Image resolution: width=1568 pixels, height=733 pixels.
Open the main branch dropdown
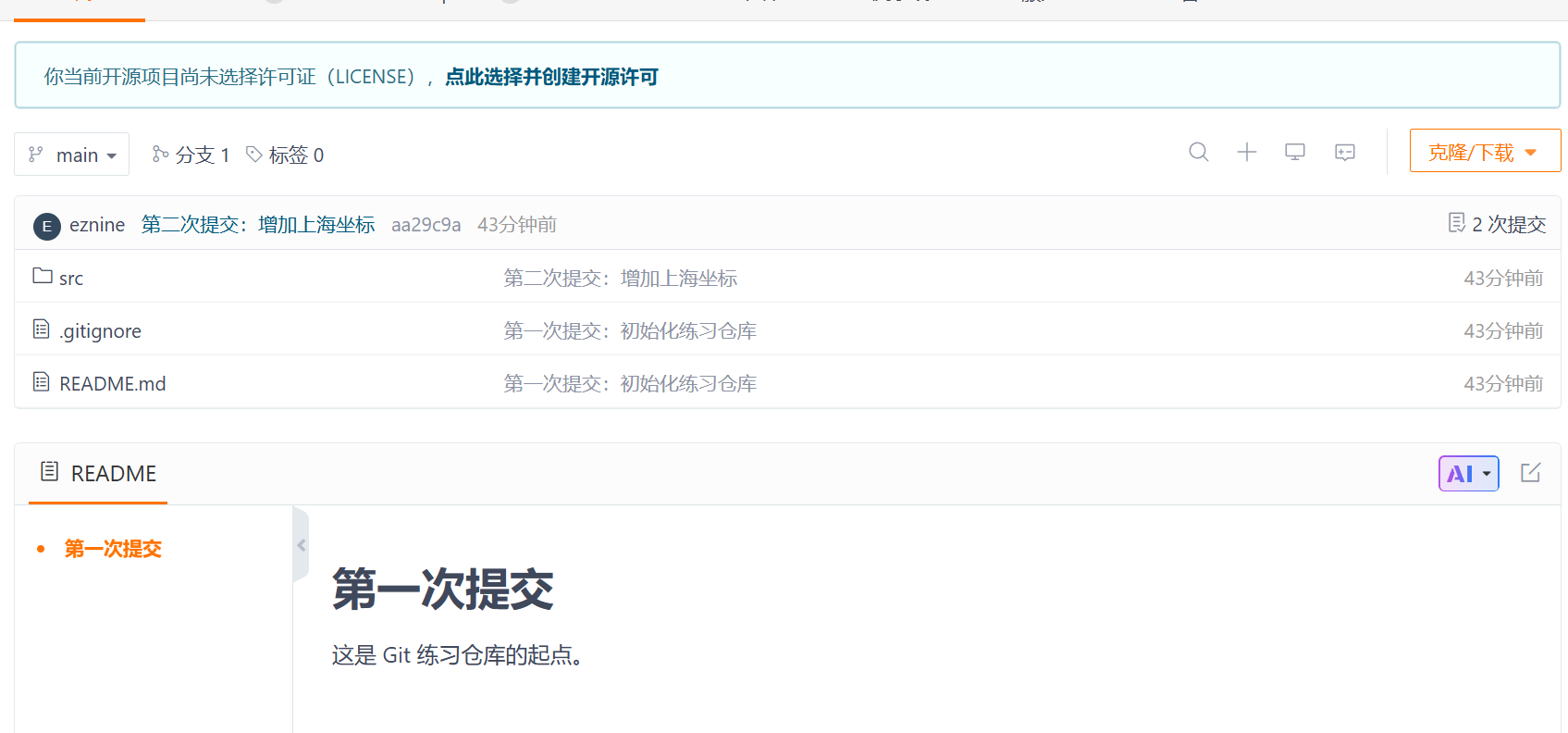[72, 155]
